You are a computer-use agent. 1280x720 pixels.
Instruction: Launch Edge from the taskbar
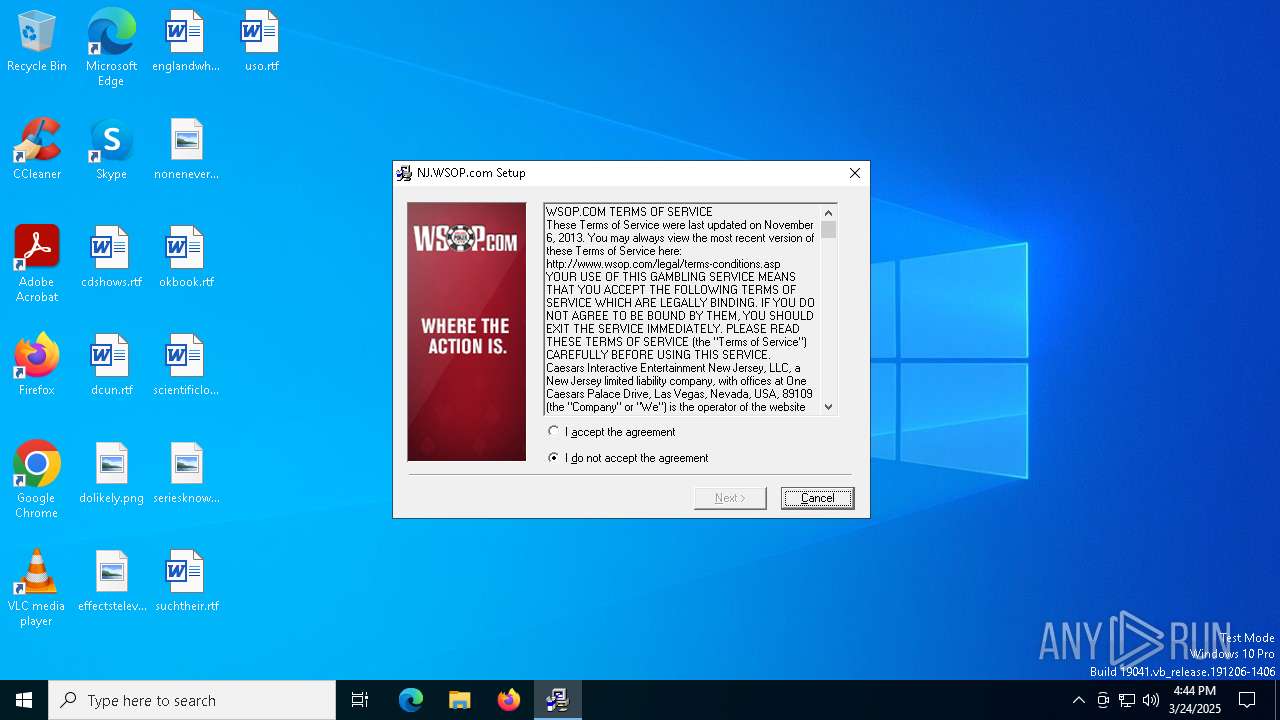(411, 700)
